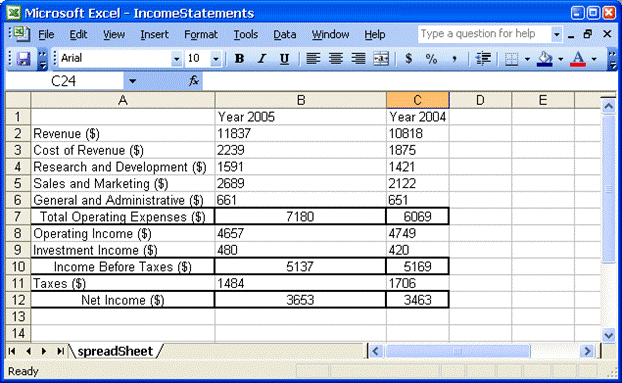Select cell containing Revenue ($)
The height and width of the screenshot is (383, 622).
(123, 134)
